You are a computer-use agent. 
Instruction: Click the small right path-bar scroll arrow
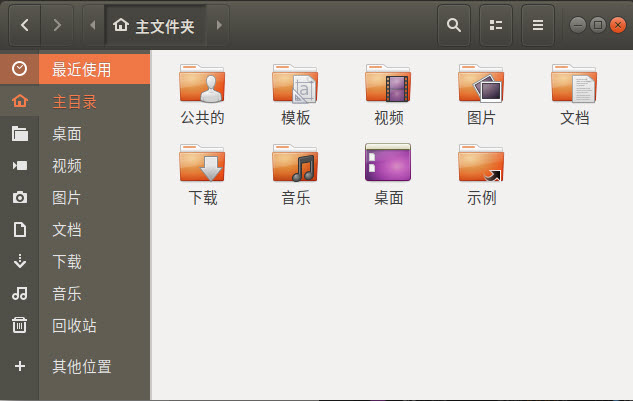coord(218,25)
